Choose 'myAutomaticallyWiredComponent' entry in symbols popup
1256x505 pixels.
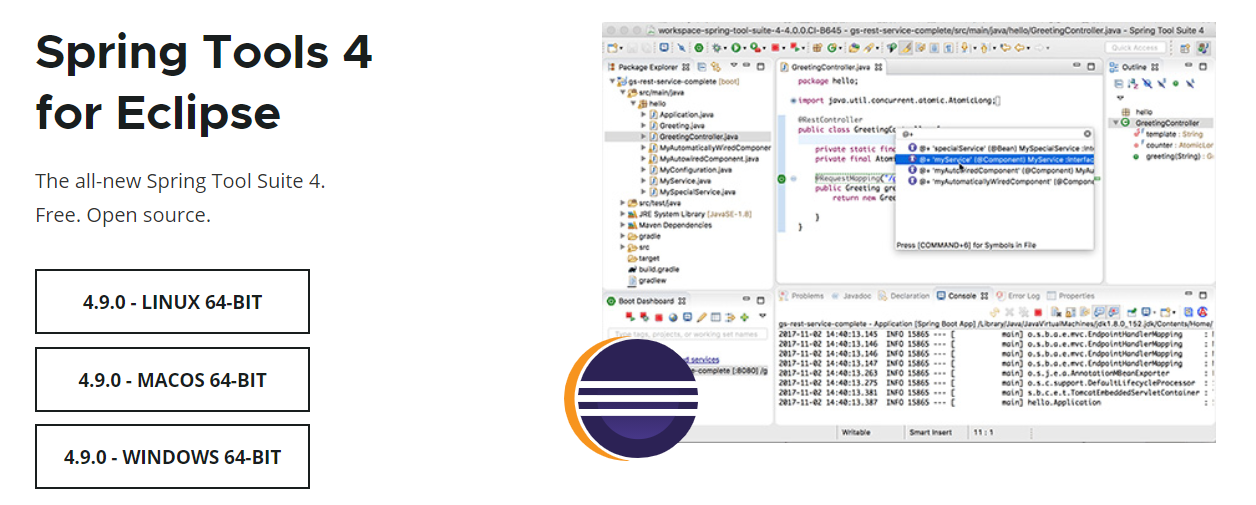pos(1000,181)
